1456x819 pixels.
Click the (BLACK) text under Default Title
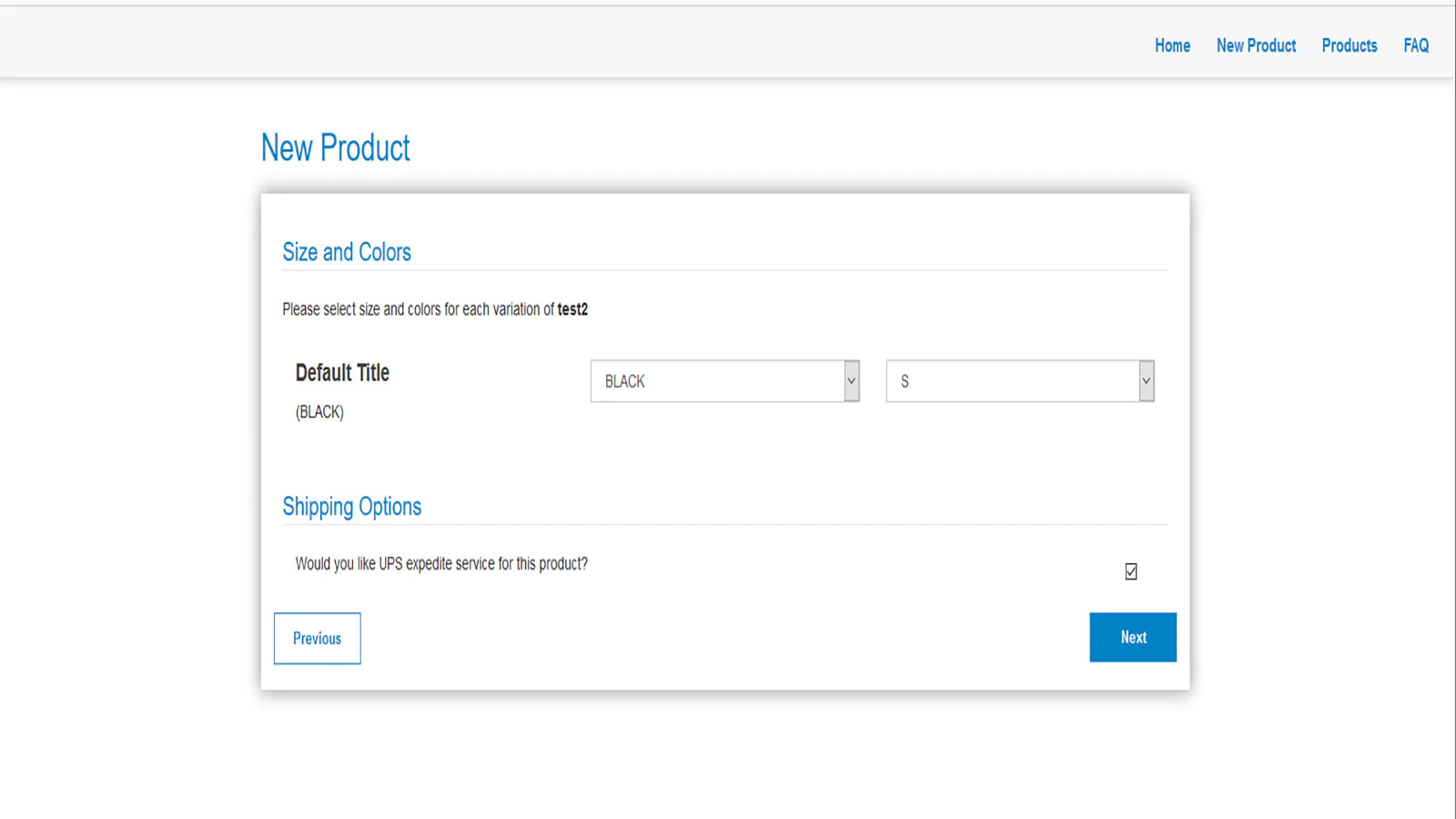click(319, 412)
